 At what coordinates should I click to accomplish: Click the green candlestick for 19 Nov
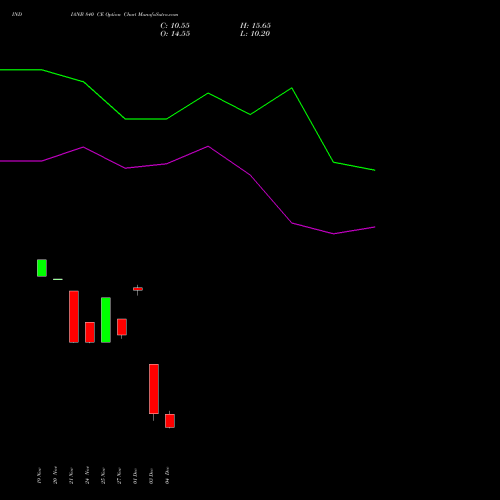pyautogui.click(x=42, y=268)
